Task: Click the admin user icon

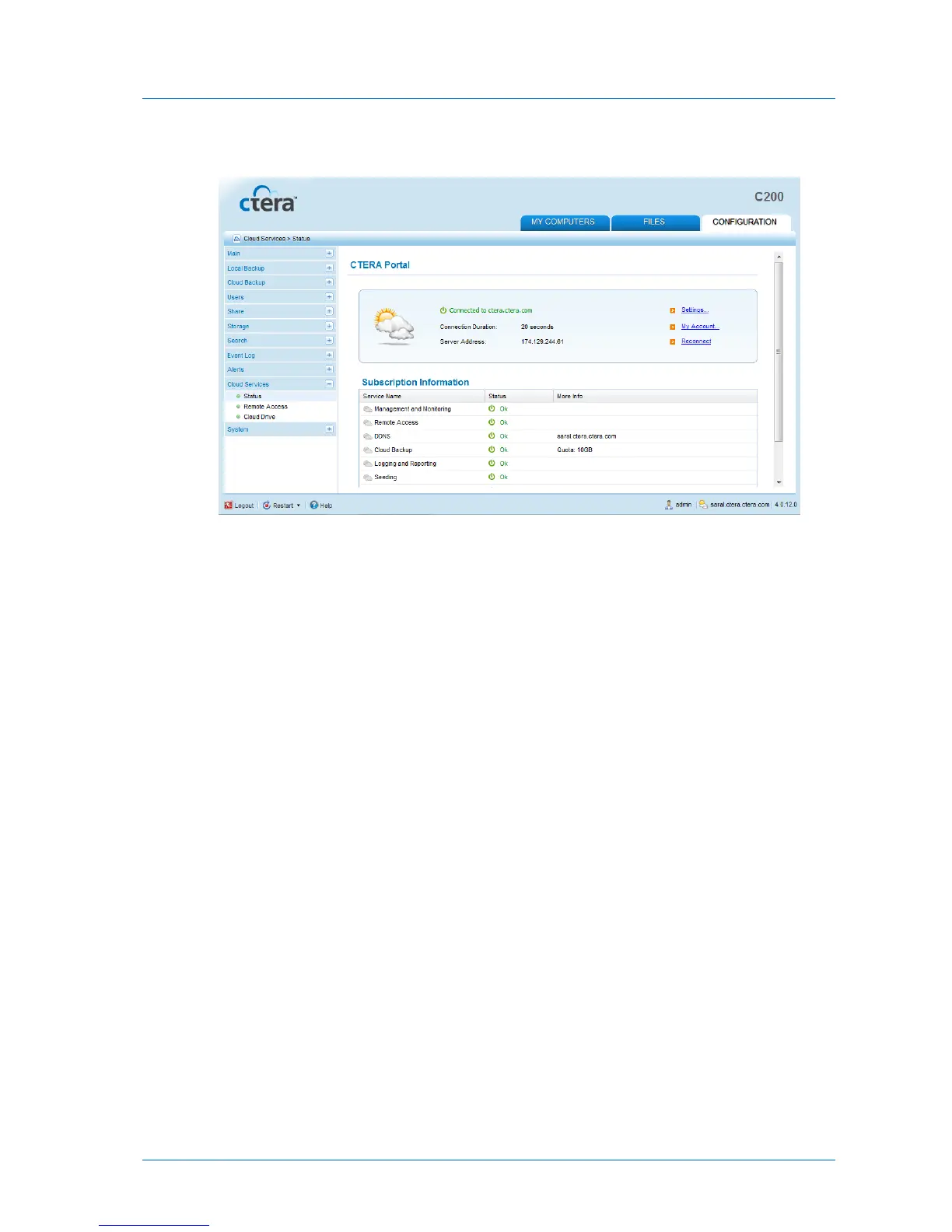Action: click(x=669, y=505)
